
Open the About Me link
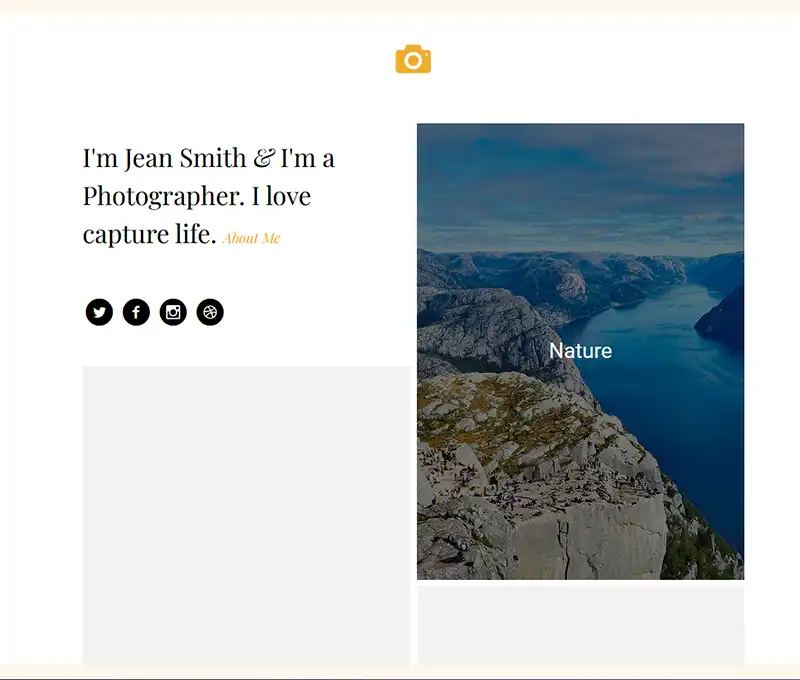251,238
